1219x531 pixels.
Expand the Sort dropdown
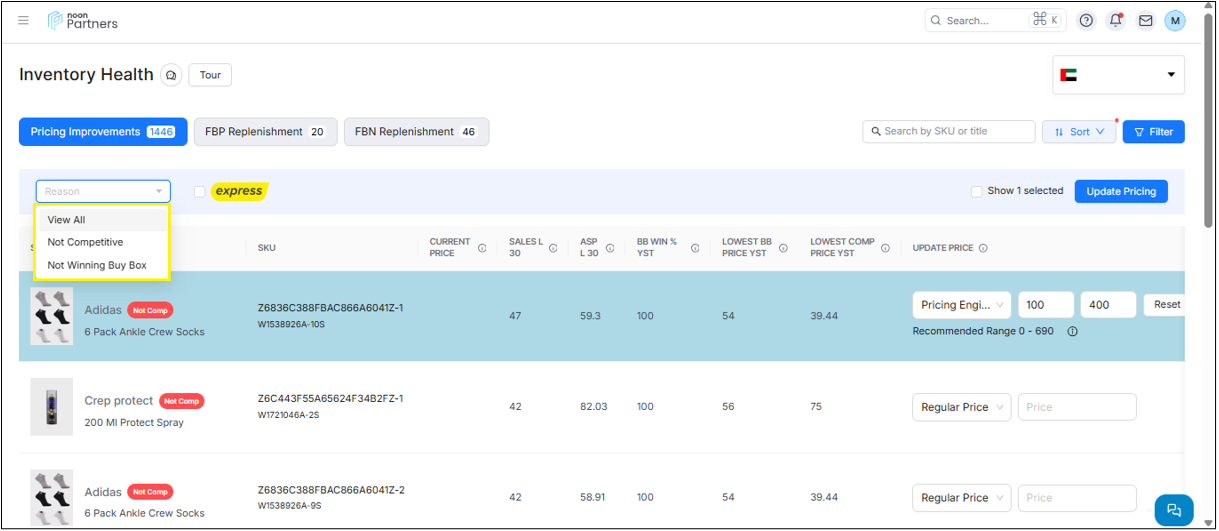[1079, 132]
